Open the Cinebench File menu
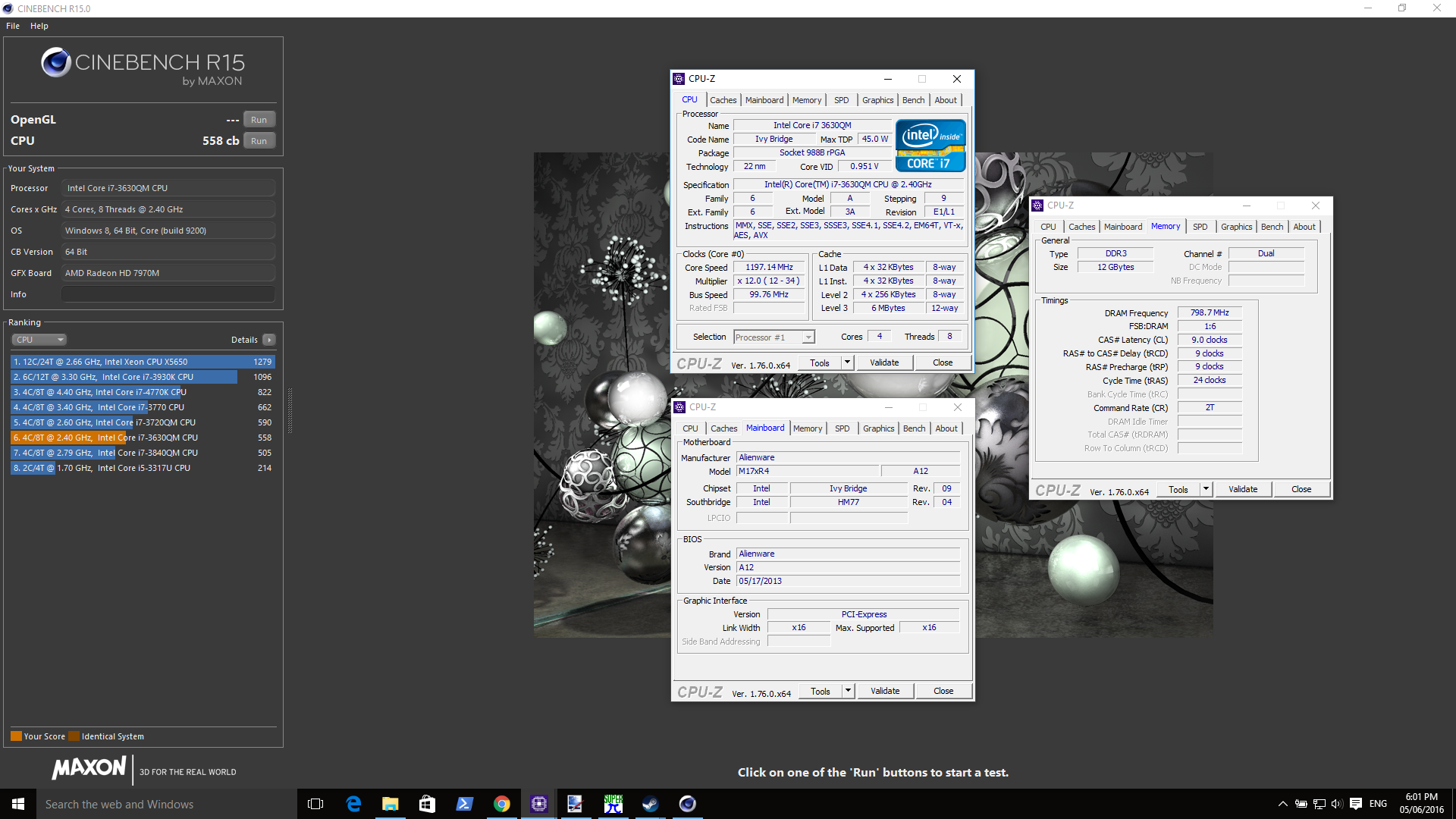1456x819 pixels. (13, 26)
